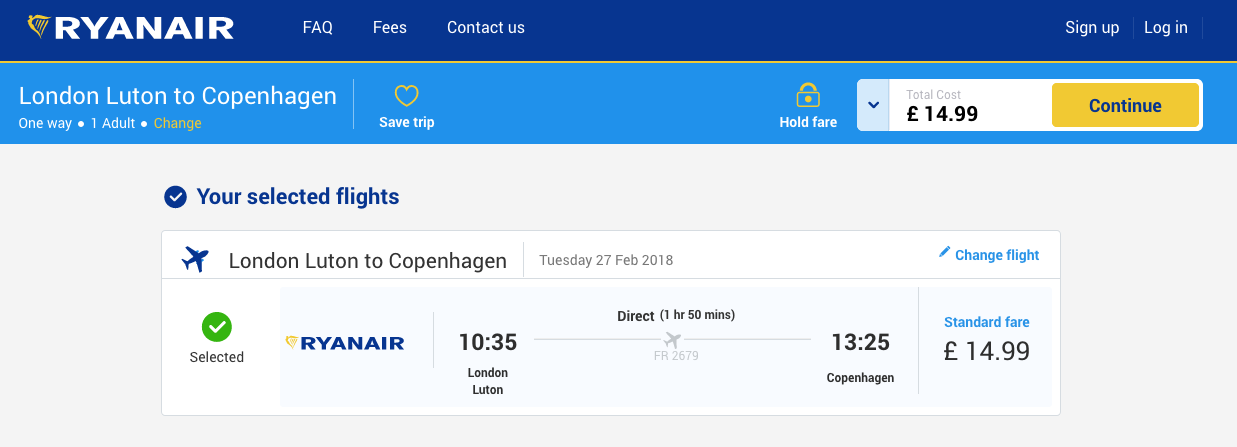The image size is (1237, 447).
Task: Click the orange Change link under the route
Action: [x=178, y=123]
